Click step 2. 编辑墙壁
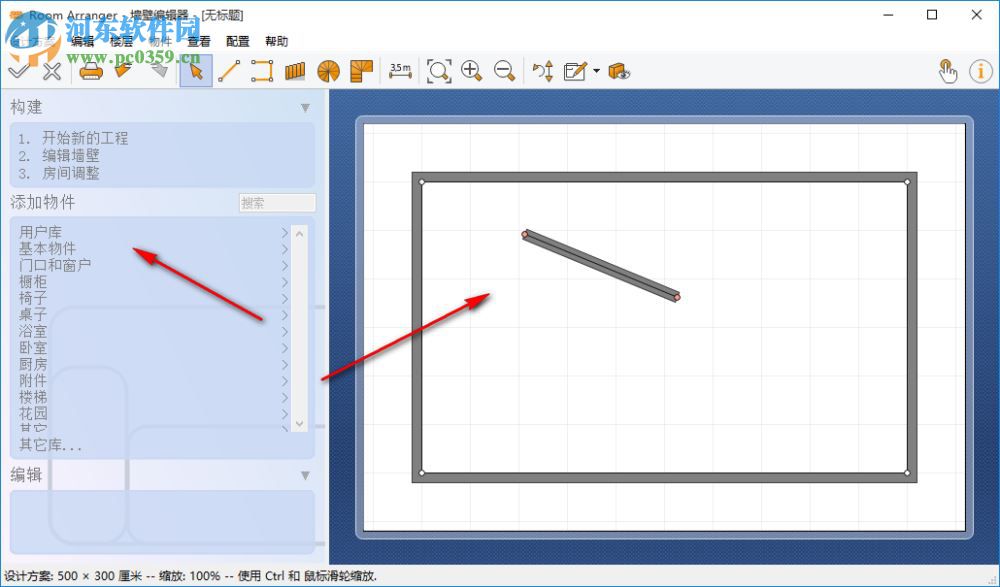1000x587 pixels. point(59,156)
